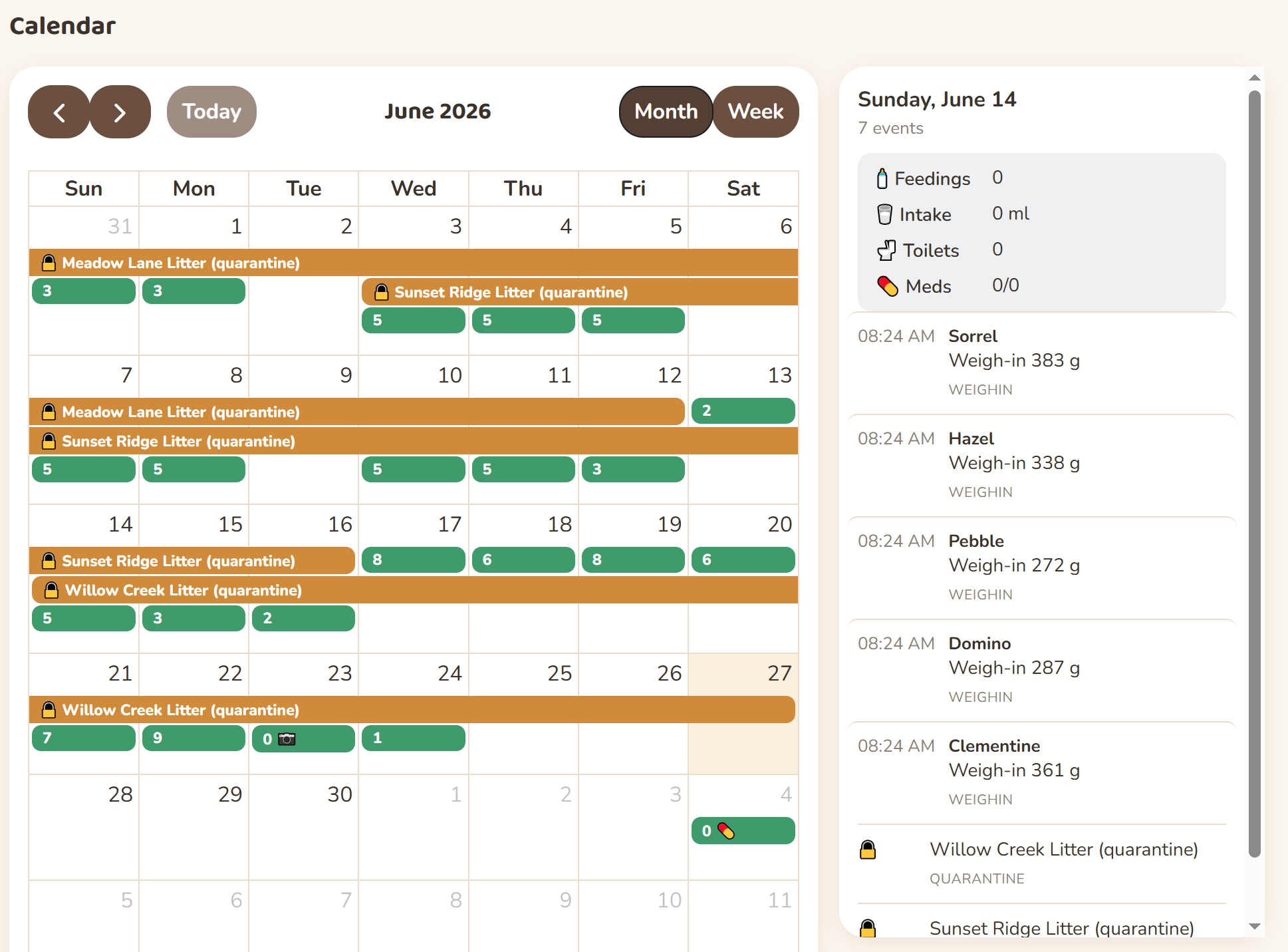The width and height of the screenshot is (1288, 952).
Task: Click pill icon on July 4 event
Action: click(x=726, y=831)
